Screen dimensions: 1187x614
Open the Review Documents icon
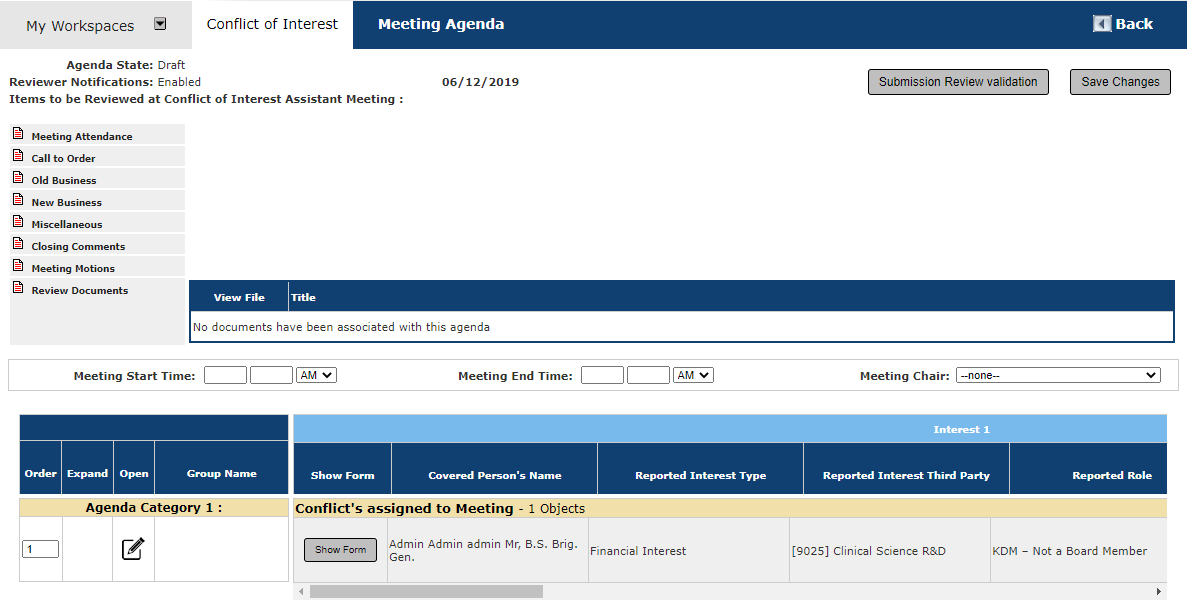(18, 288)
